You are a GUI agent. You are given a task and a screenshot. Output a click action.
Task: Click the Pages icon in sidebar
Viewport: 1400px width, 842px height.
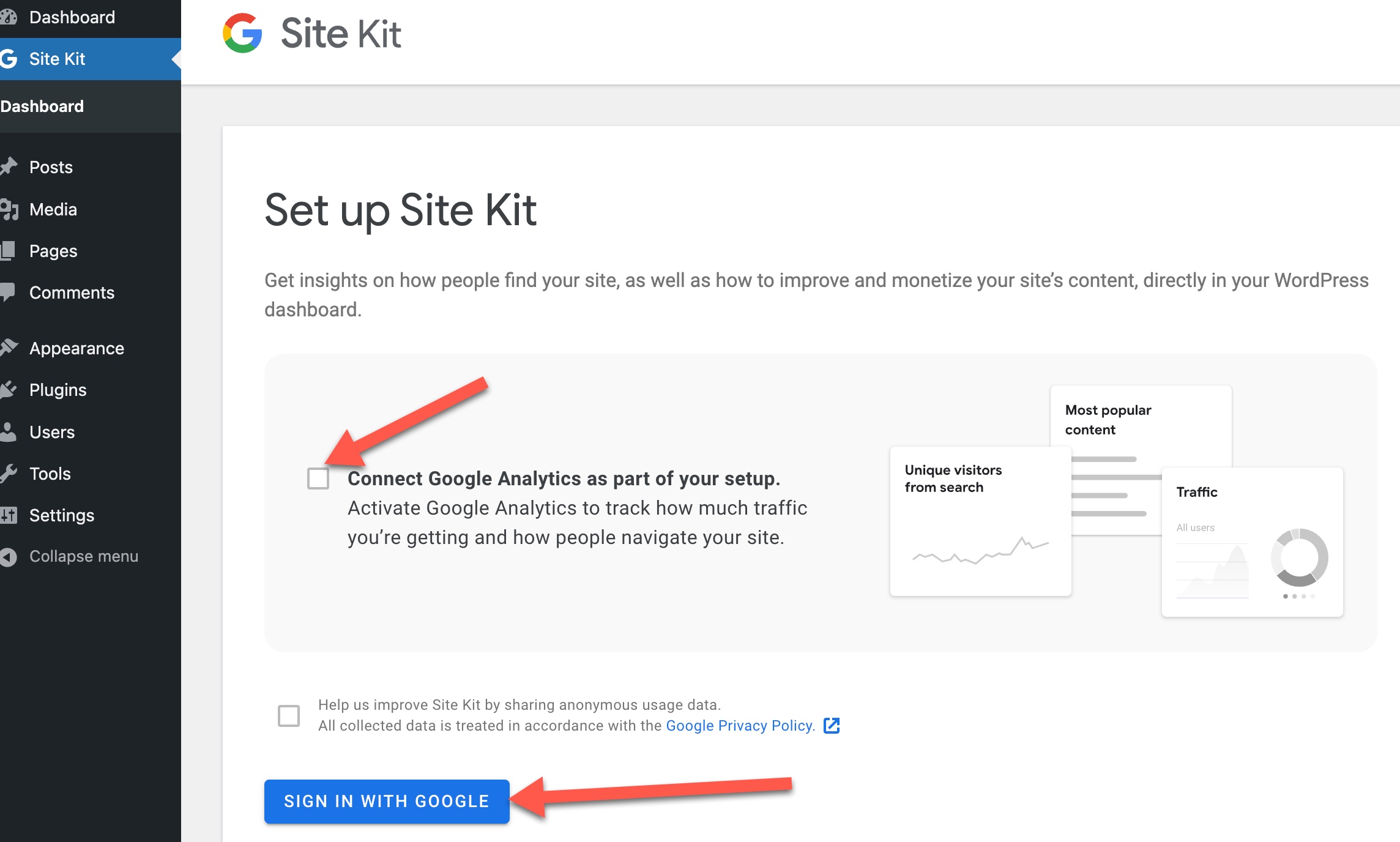point(7,251)
